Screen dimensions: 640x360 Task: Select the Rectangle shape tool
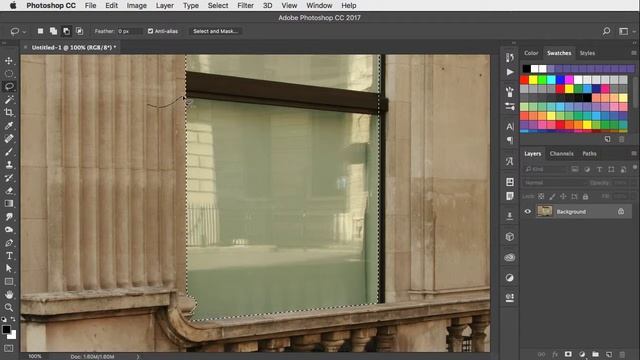tap(9, 282)
